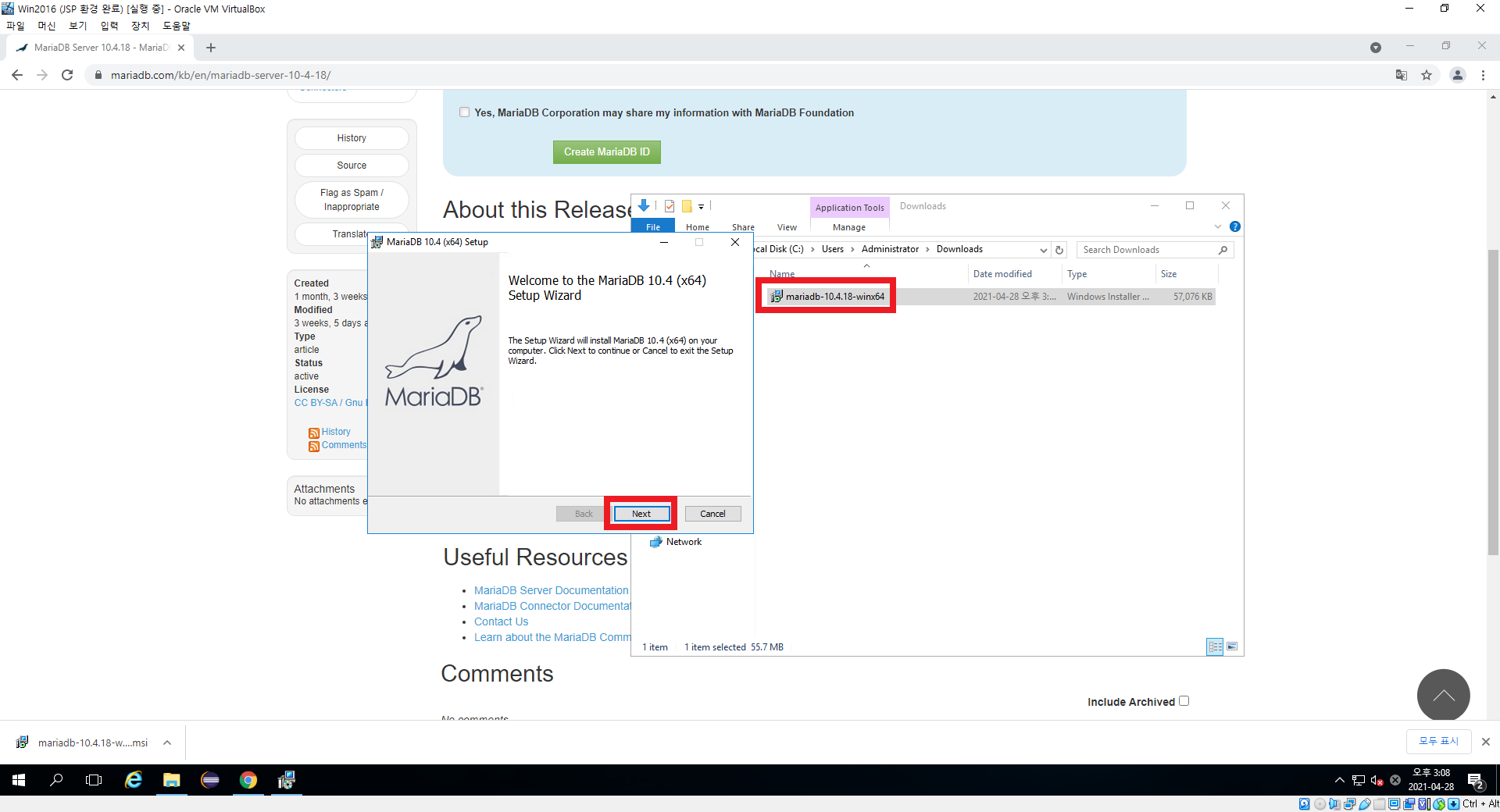Image resolution: width=1500 pixels, height=812 pixels.
Task: Click the New Folder icon in the Explorer title bar
Action: [x=687, y=206]
